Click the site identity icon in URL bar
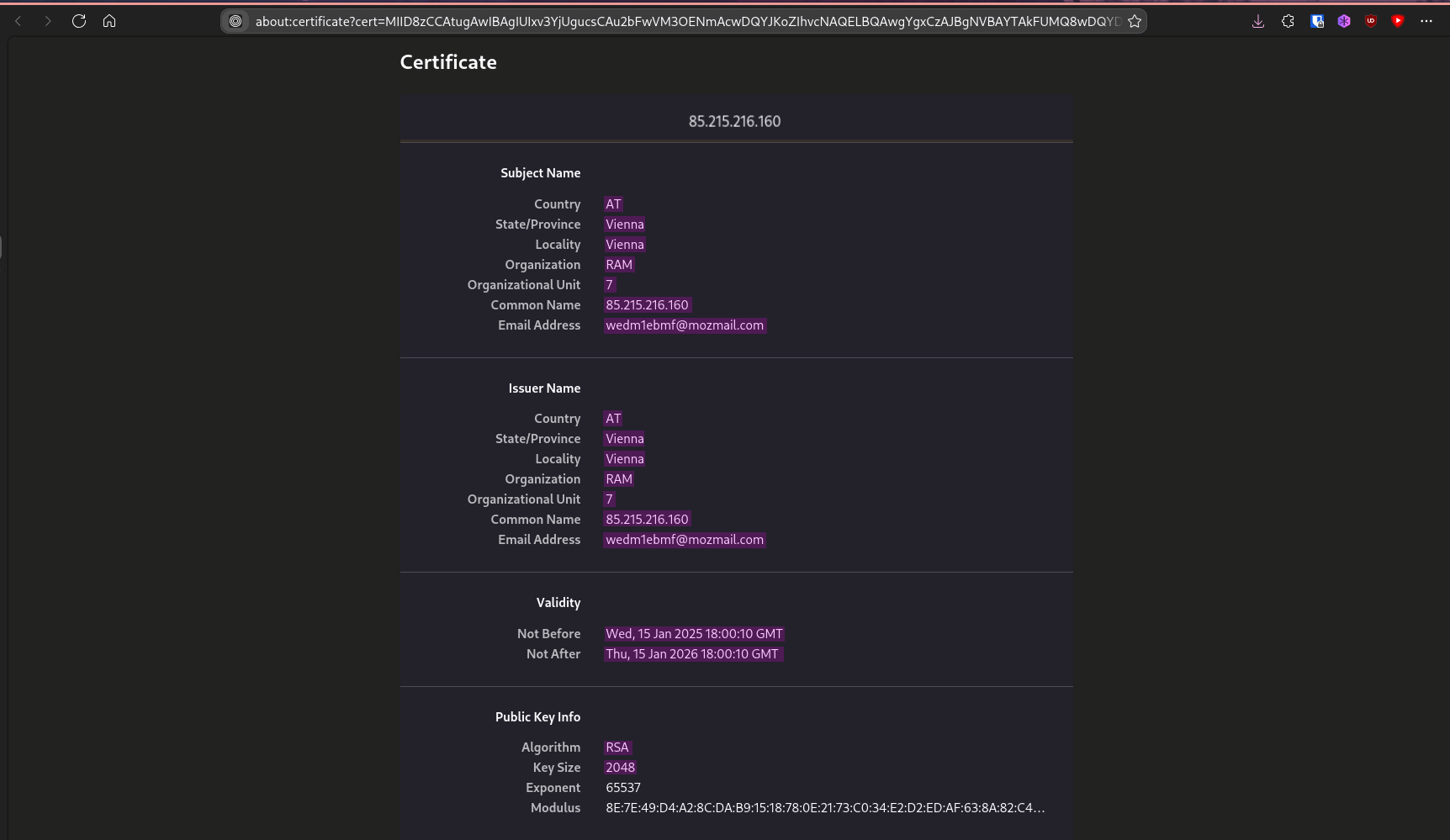 click(235, 21)
